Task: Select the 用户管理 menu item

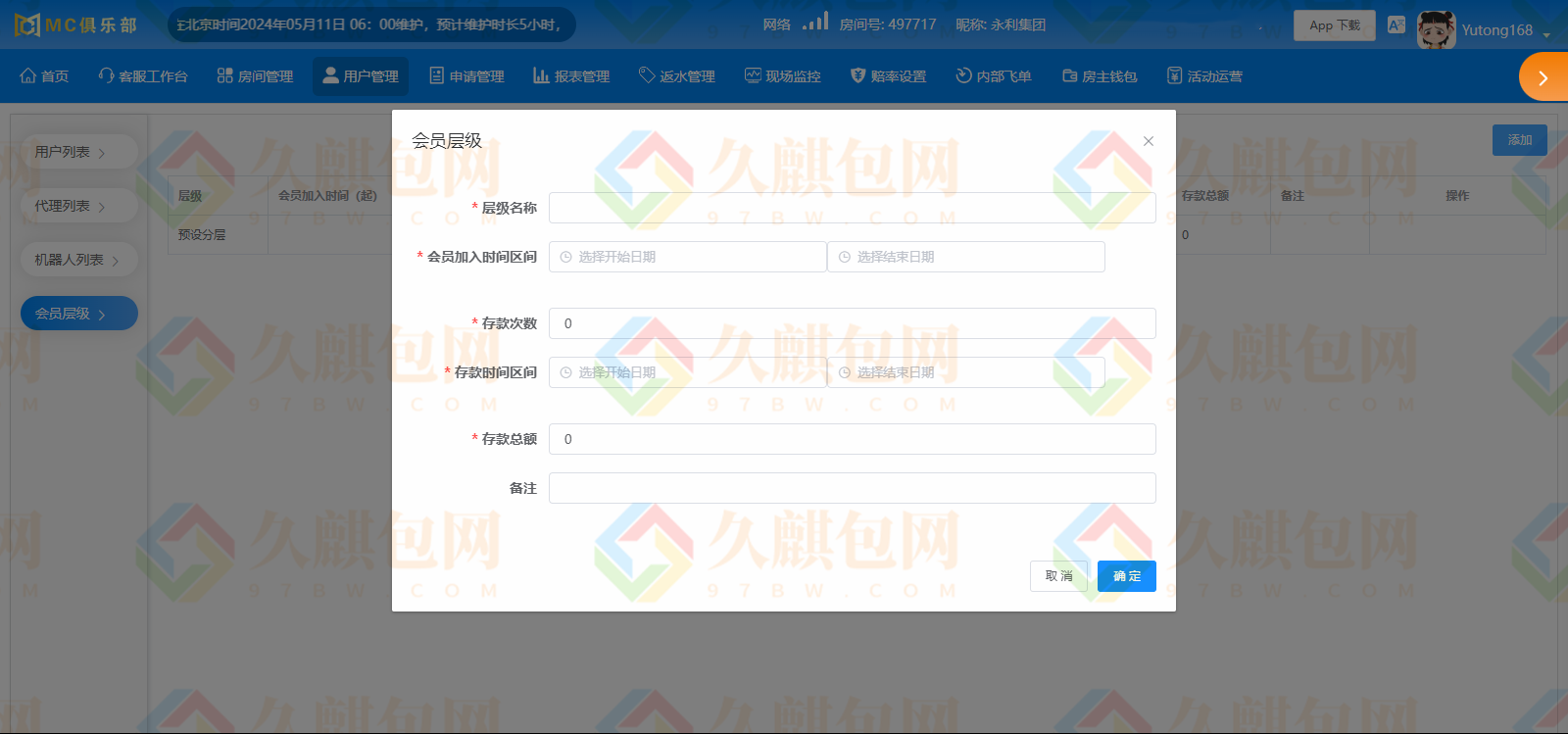Action: 361,76
